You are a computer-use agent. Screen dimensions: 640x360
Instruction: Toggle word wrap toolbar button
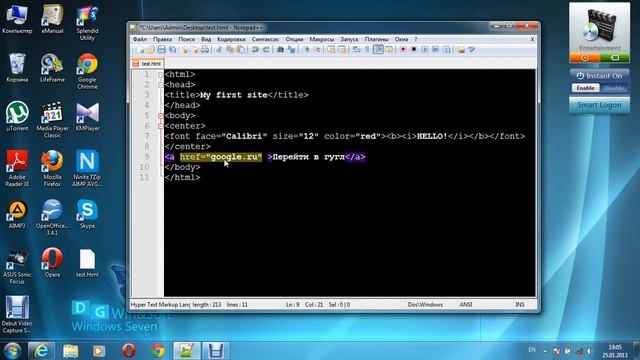(x=356, y=50)
